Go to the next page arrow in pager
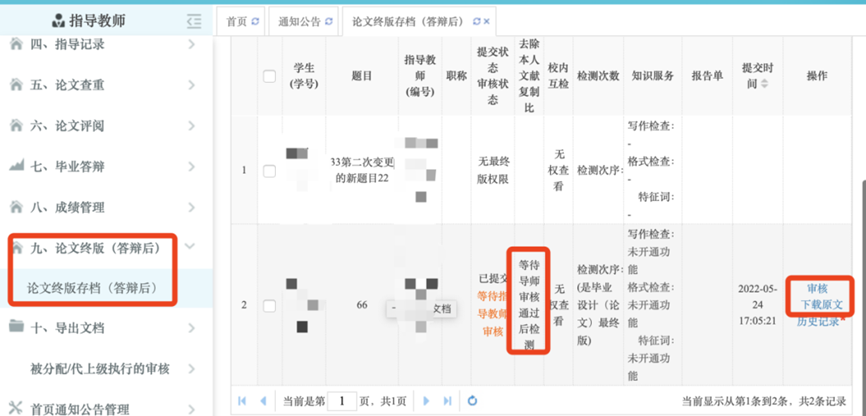866x416 pixels. click(425, 401)
